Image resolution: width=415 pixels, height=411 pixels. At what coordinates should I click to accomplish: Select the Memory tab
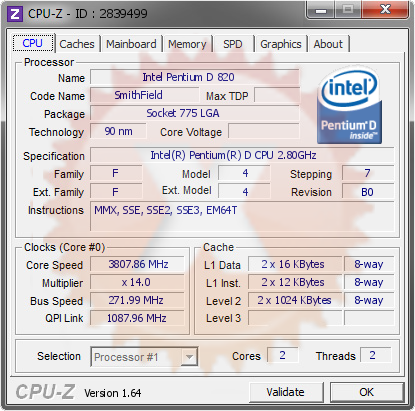[x=187, y=44]
